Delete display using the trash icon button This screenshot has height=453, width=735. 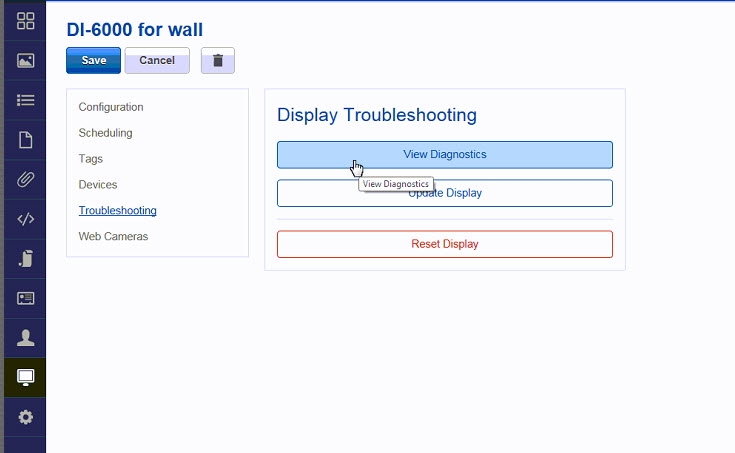click(x=218, y=60)
